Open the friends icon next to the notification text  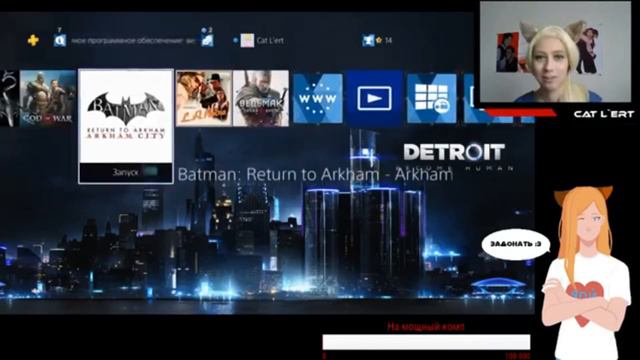click(207, 40)
